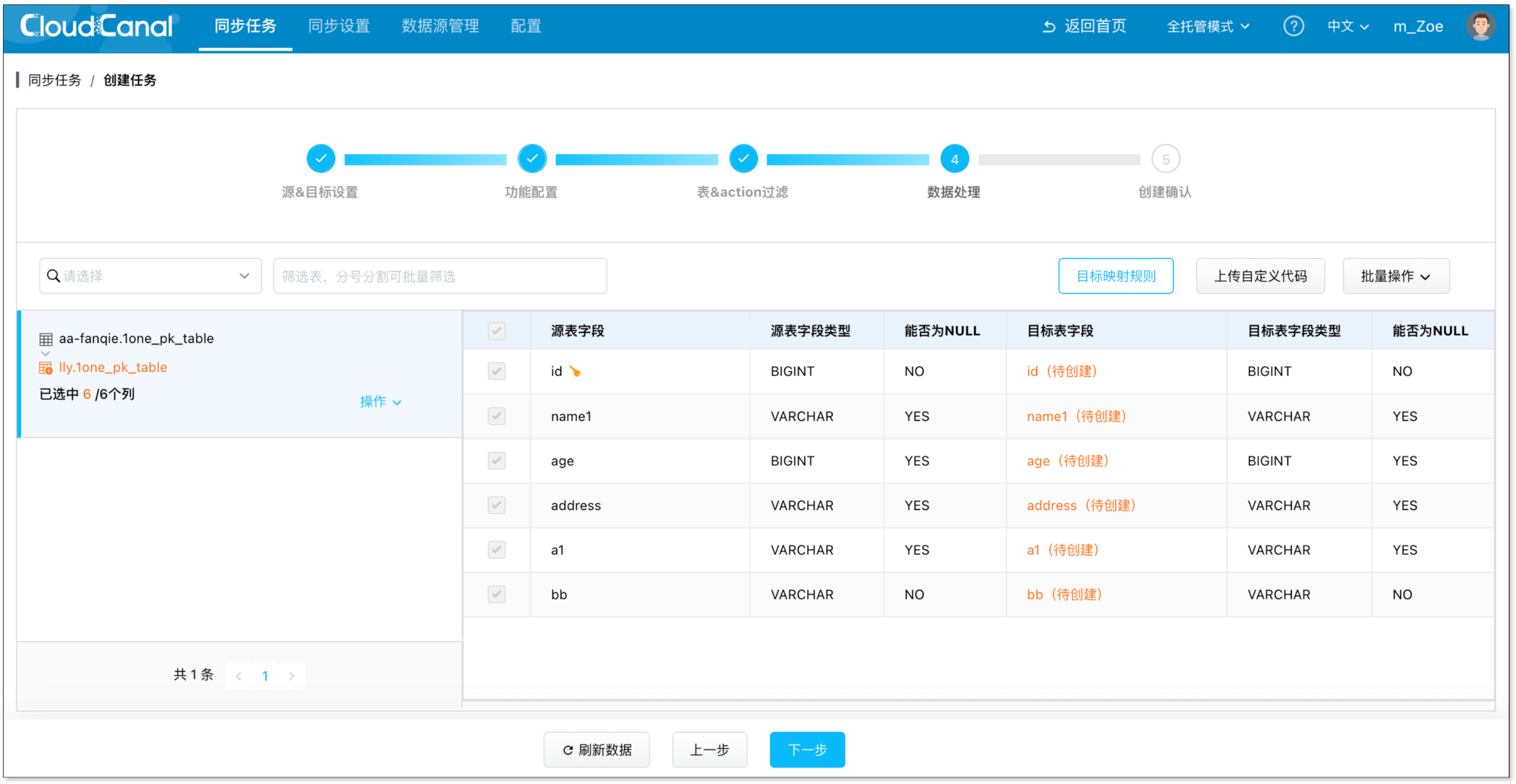Uncheck the bb field row checkbox
Viewport: 1516px width, 784px height.
(x=496, y=594)
